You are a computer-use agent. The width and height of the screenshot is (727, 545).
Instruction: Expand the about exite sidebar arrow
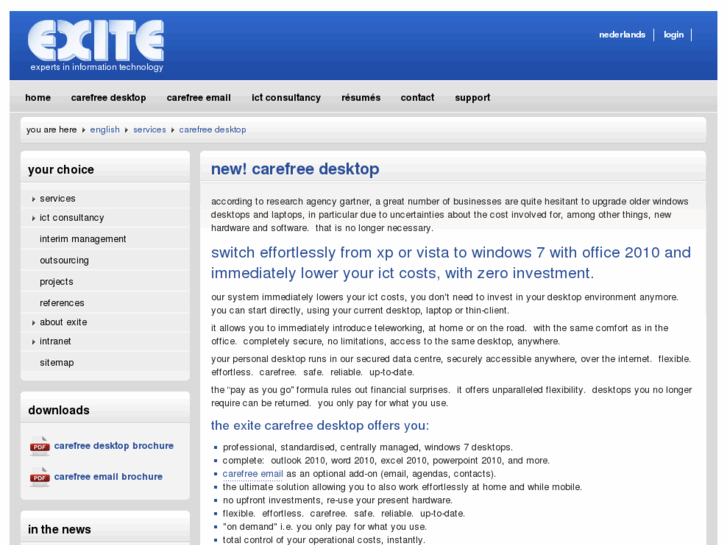[x=33, y=322]
